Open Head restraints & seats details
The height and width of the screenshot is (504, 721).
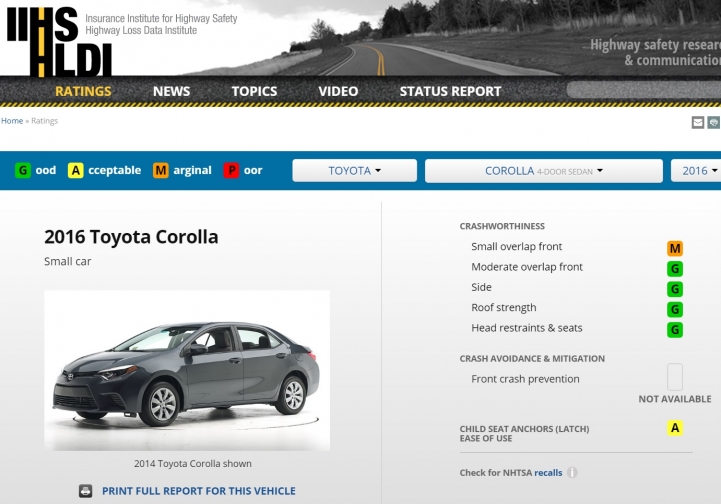click(x=526, y=328)
